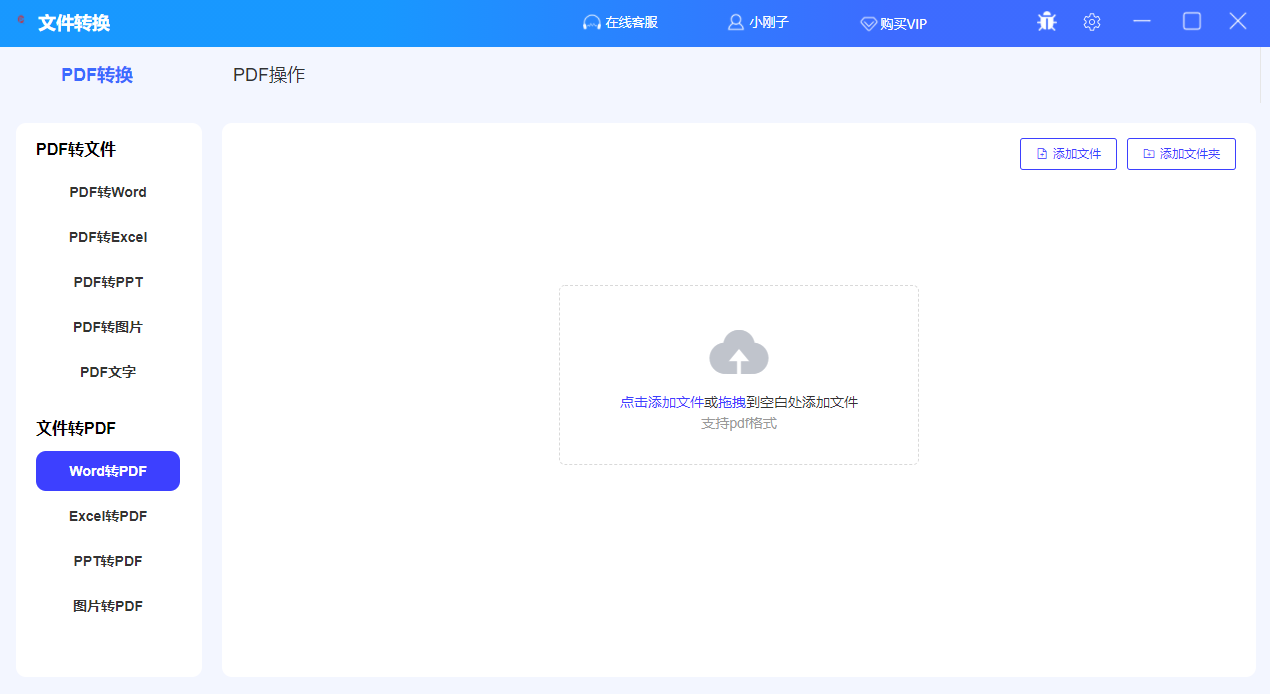Click the folder icon inside 添加文件夹 button
Viewport: 1270px width, 694px height.
pyautogui.click(x=1148, y=153)
